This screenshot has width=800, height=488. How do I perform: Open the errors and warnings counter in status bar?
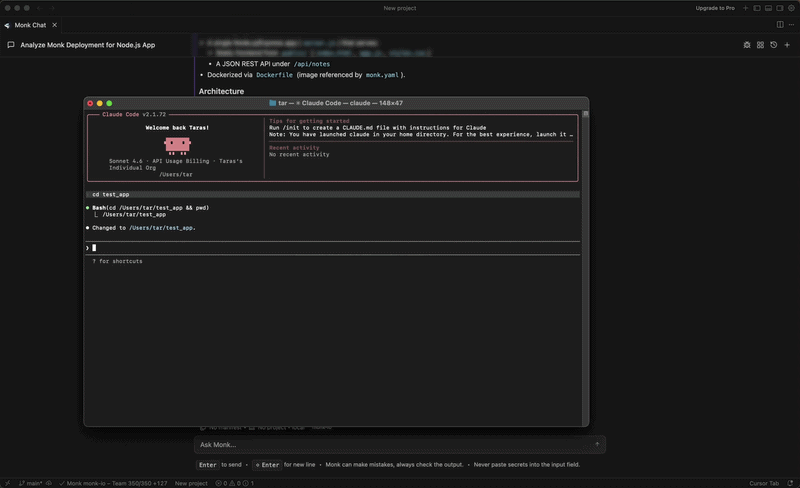(x=234, y=483)
